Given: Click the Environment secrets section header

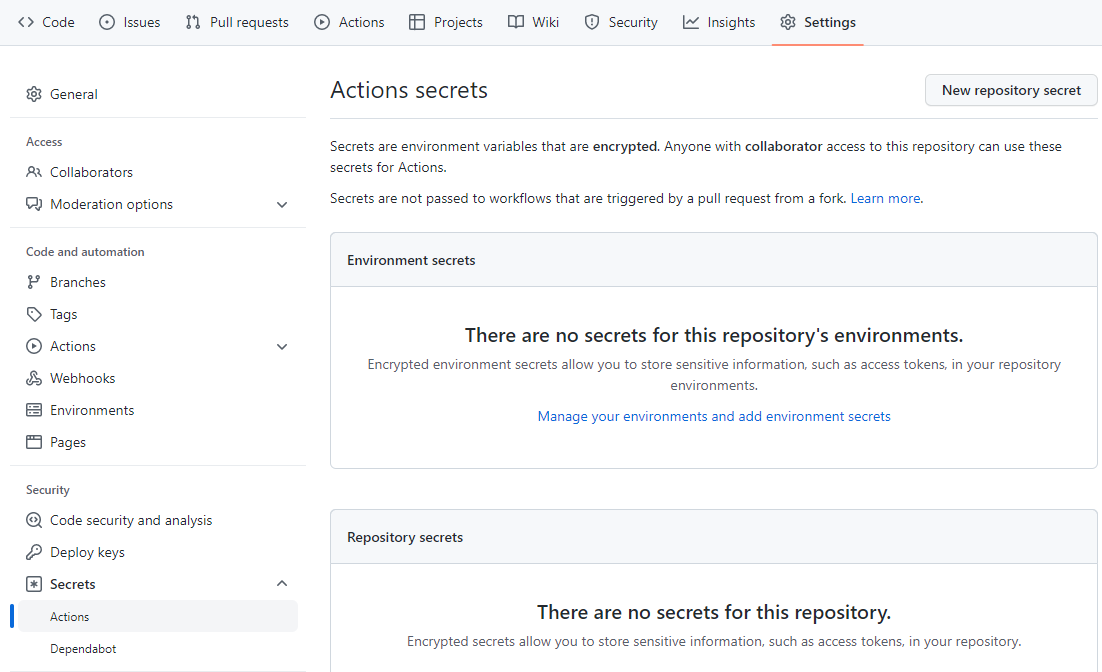Looking at the screenshot, I should tap(411, 260).
